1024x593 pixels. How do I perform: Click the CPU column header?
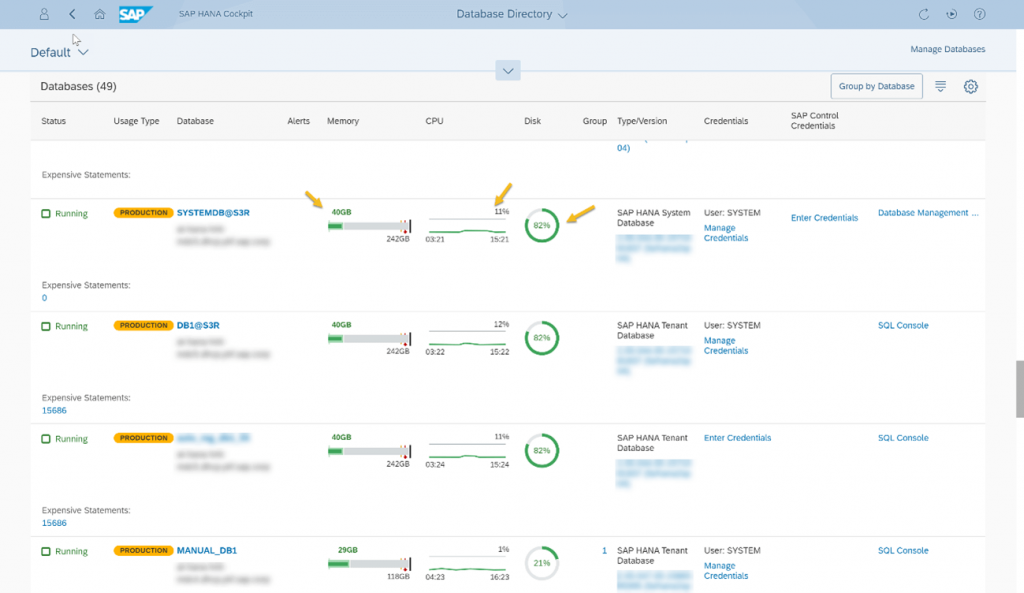434,121
